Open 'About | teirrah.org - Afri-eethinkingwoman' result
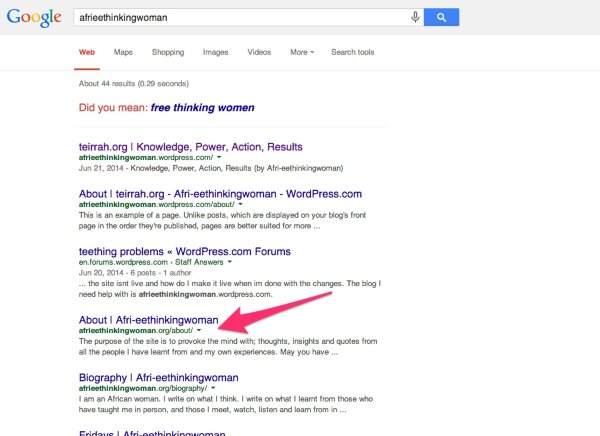 (220, 194)
